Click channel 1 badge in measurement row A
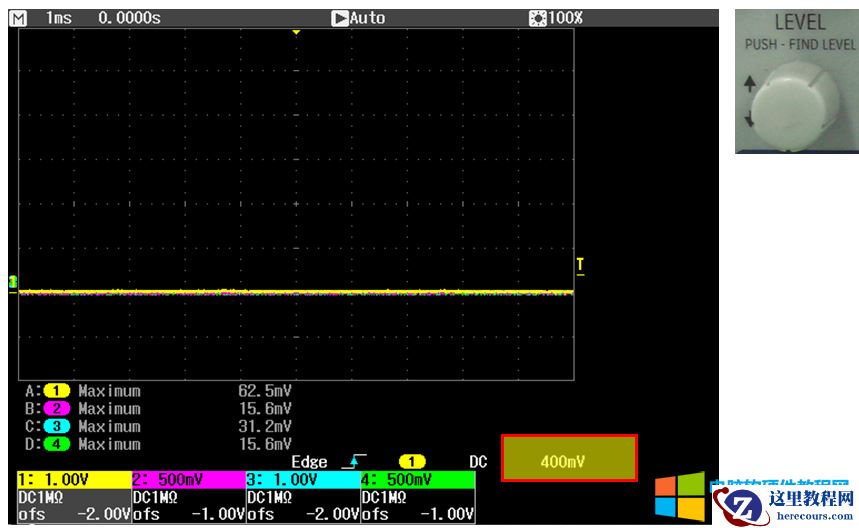This screenshot has width=859, height=528. (58, 391)
